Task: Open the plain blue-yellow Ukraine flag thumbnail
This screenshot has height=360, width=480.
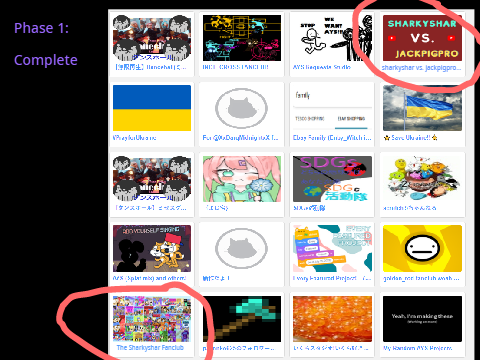Action: click(x=152, y=108)
